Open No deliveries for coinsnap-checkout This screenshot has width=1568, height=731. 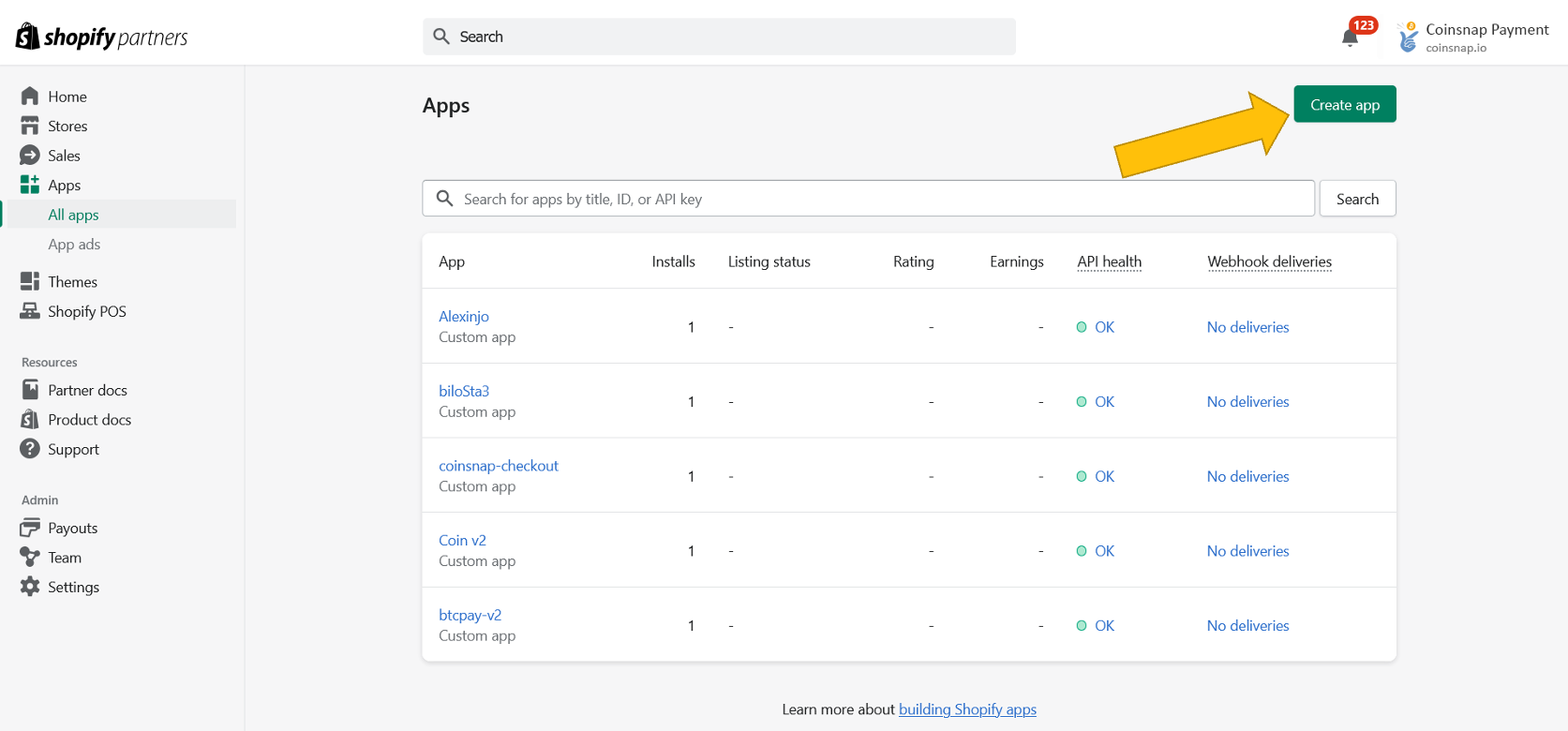(1247, 476)
